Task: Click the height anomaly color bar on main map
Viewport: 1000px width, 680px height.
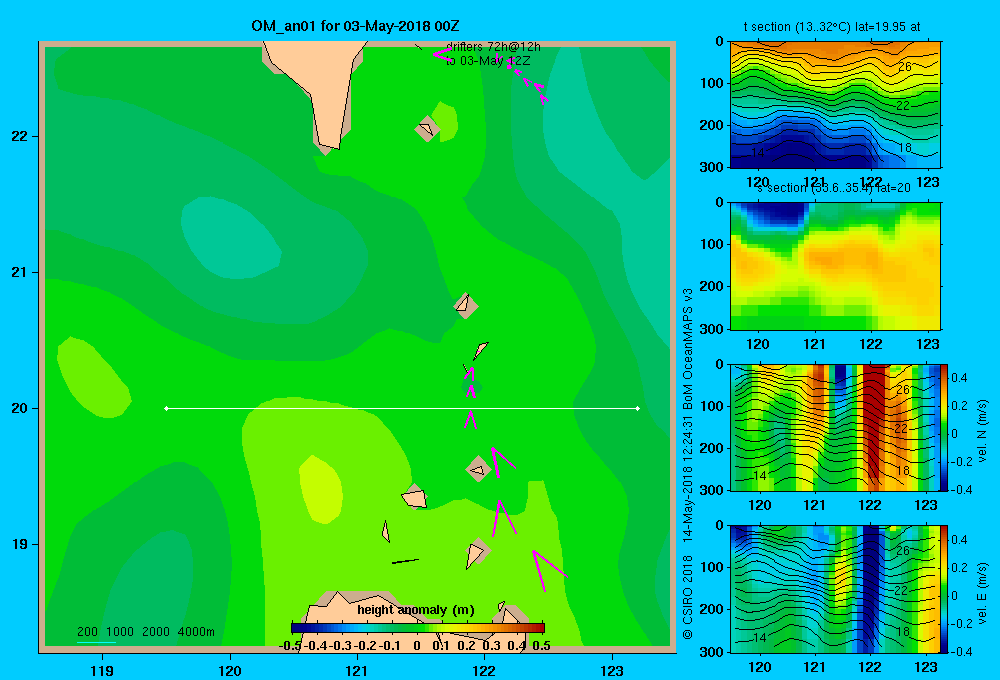Action: click(418, 628)
